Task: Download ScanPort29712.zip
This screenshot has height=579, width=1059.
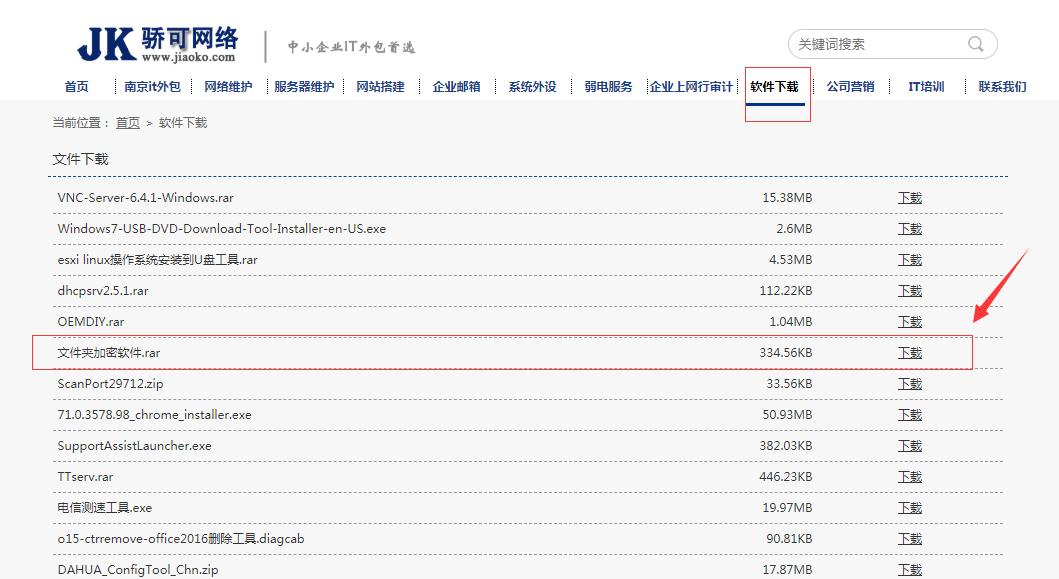Action: [909, 383]
